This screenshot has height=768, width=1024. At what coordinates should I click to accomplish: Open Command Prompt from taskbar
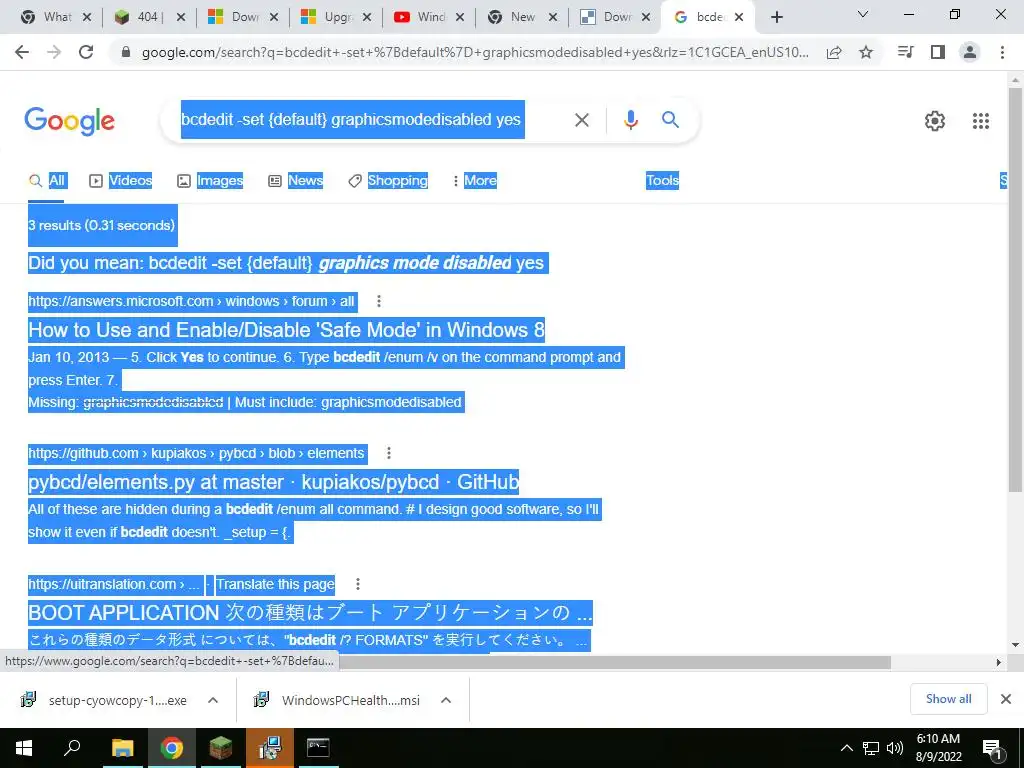[x=318, y=748]
